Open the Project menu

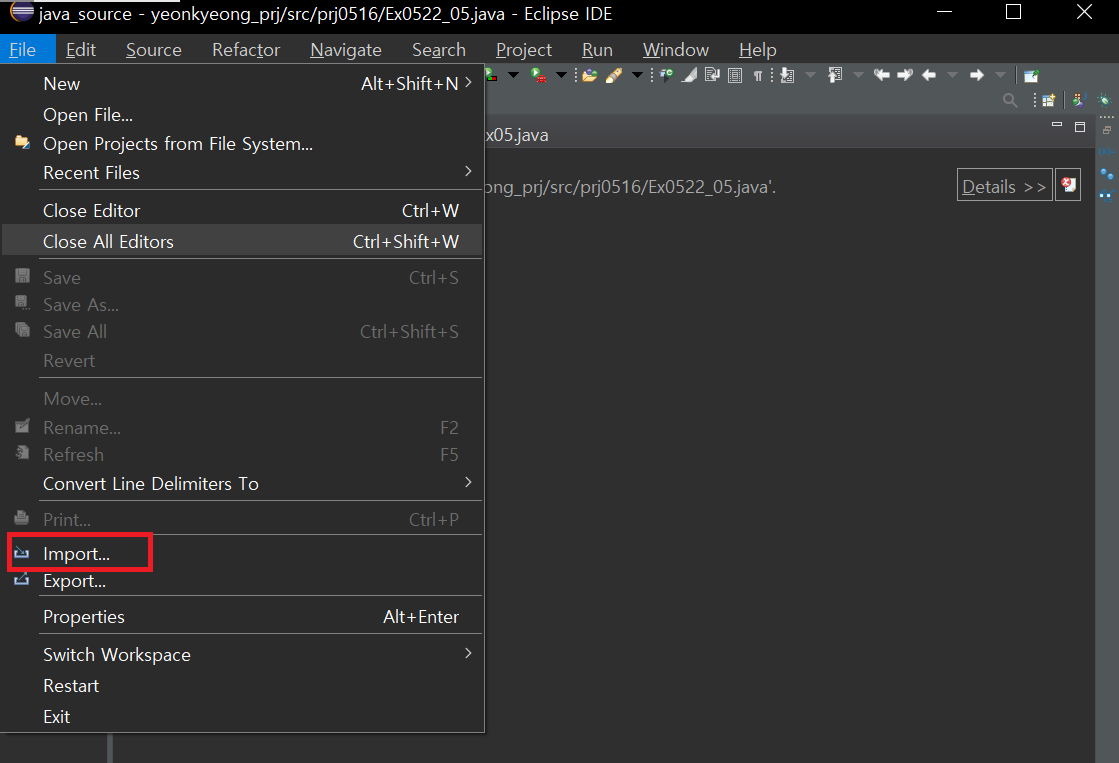click(x=524, y=50)
